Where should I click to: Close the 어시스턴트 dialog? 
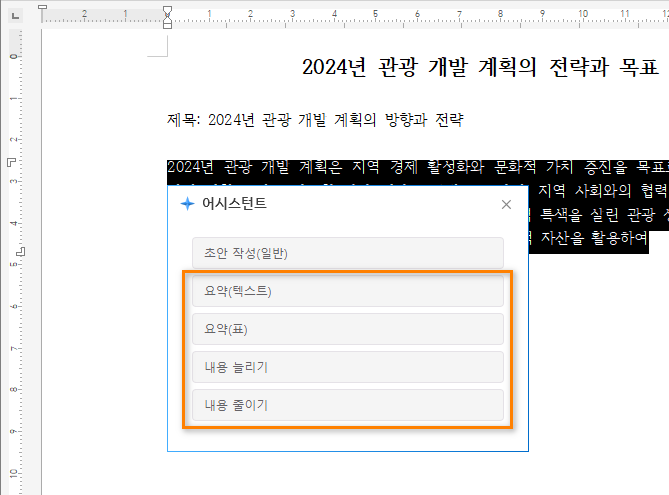click(506, 205)
